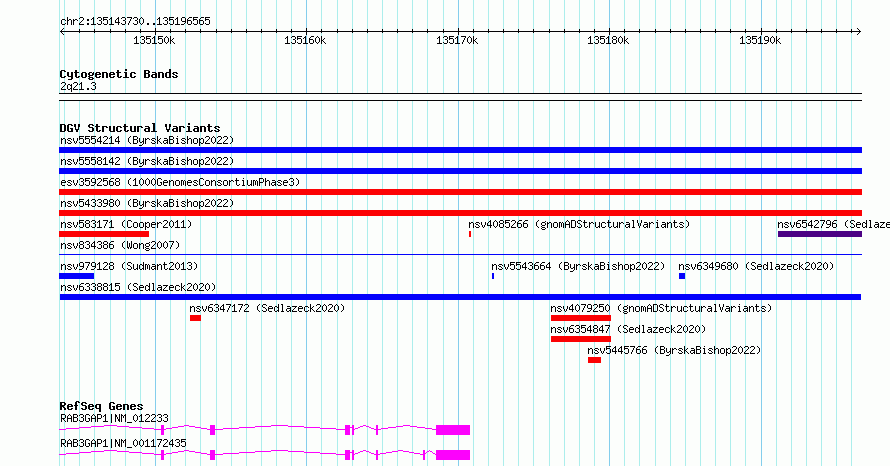890x466 pixels.
Task: Click thin blue line under nsv834386
Action: coord(460,255)
